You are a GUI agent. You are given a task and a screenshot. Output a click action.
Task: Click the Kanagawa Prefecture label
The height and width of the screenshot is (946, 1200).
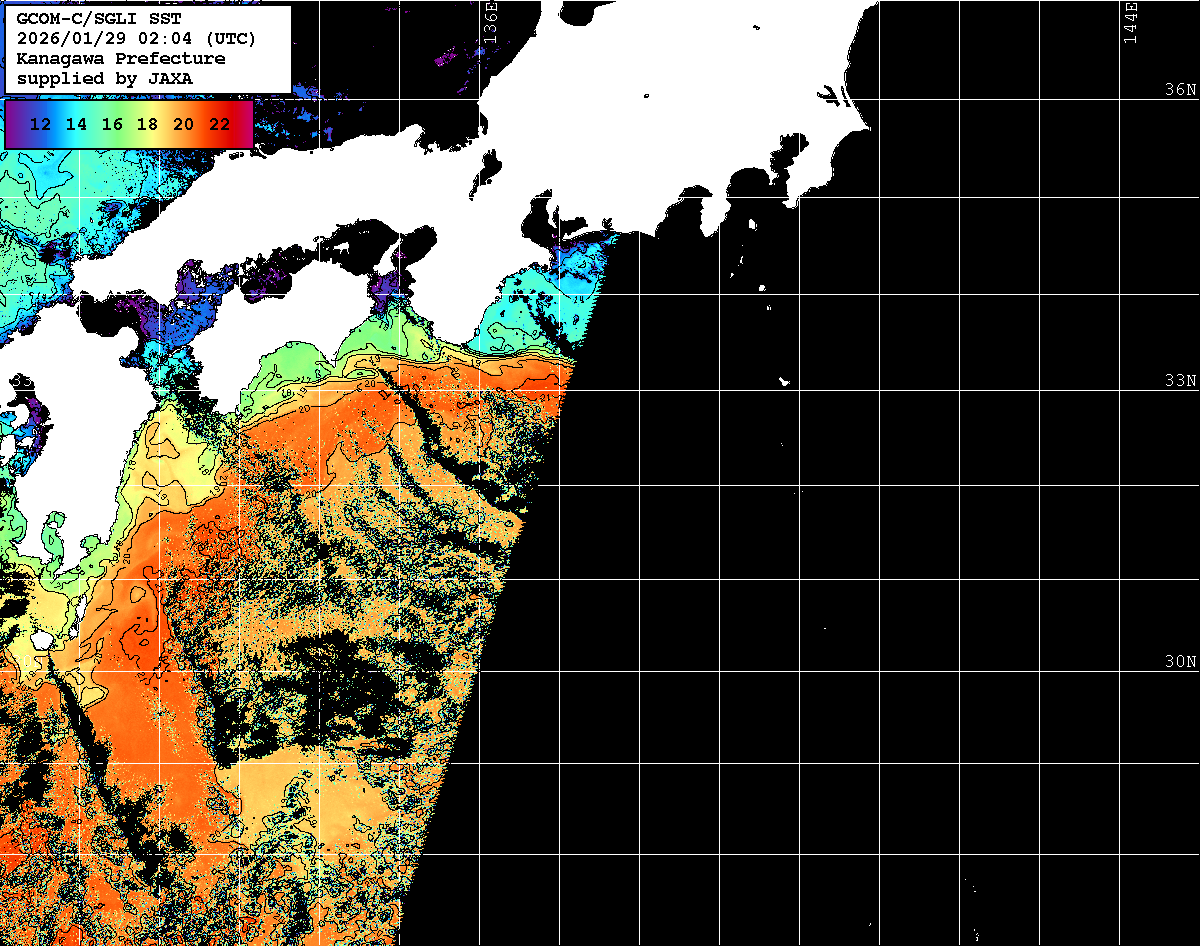coord(120,58)
